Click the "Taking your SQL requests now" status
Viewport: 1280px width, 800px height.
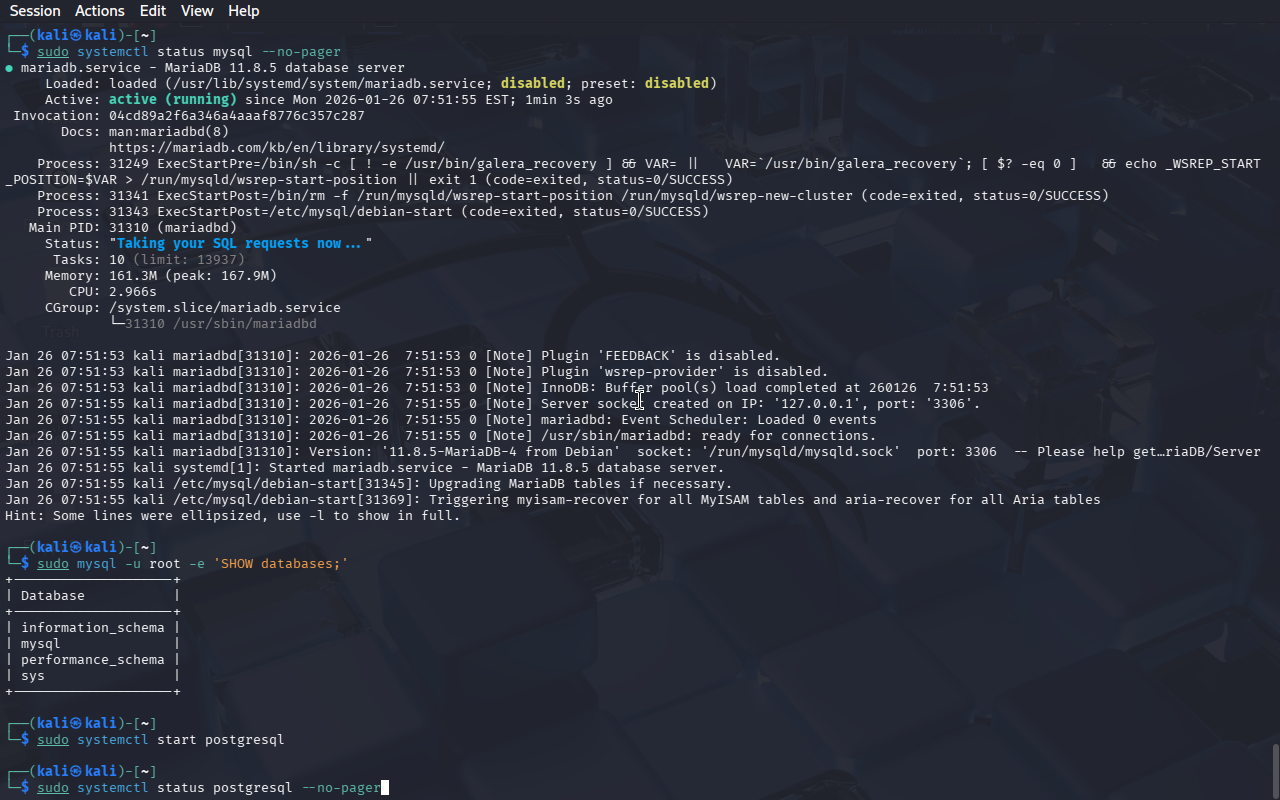(x=240, y=243)
